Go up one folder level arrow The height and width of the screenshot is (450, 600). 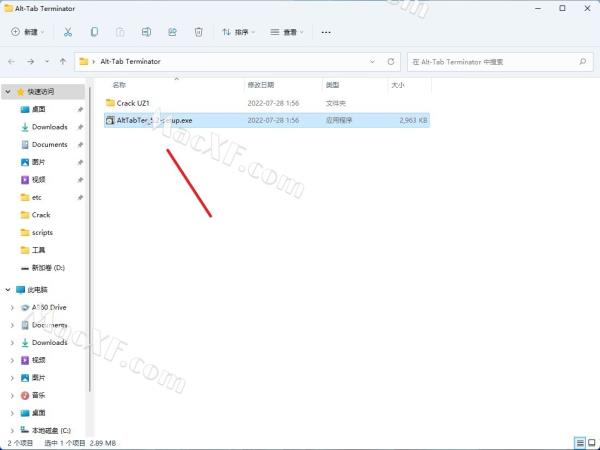(x=63, y=62)
